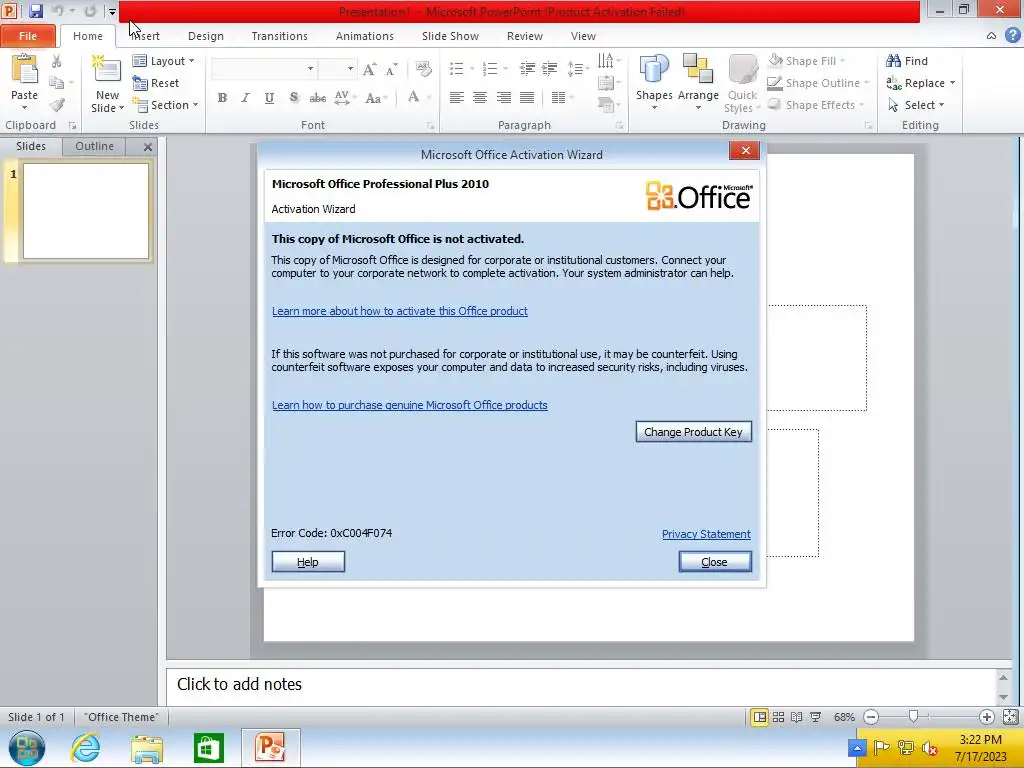Click Help button in Activation Wizard
This screenshot has height=768, width=1024.
(x=308, y=562)
